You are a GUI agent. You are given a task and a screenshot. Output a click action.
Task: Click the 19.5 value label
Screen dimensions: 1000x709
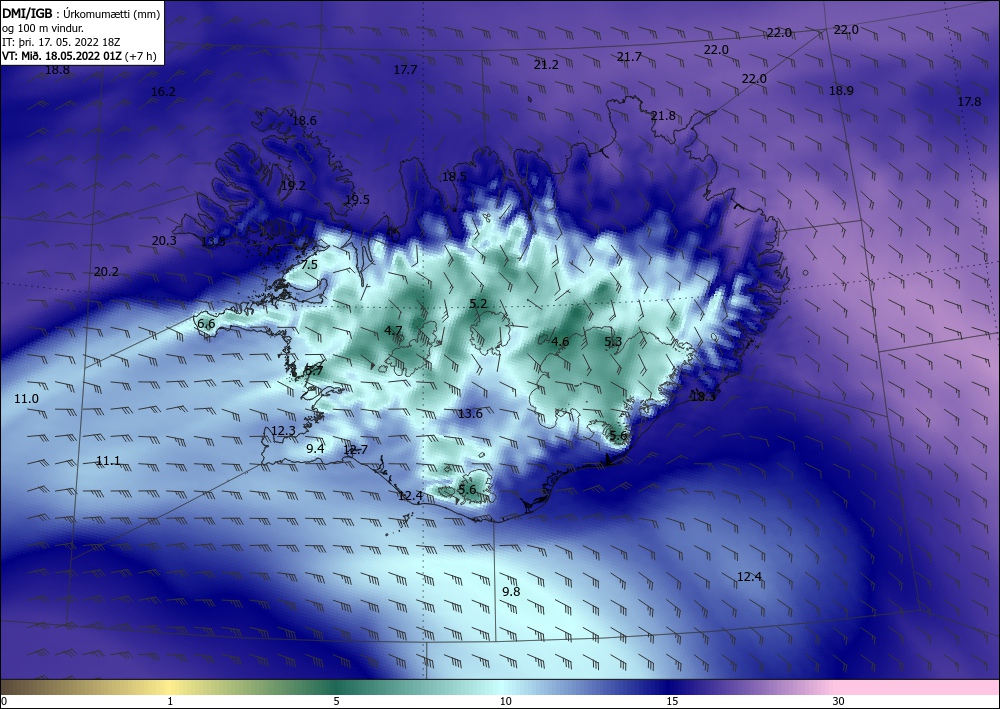pos(357,200)
